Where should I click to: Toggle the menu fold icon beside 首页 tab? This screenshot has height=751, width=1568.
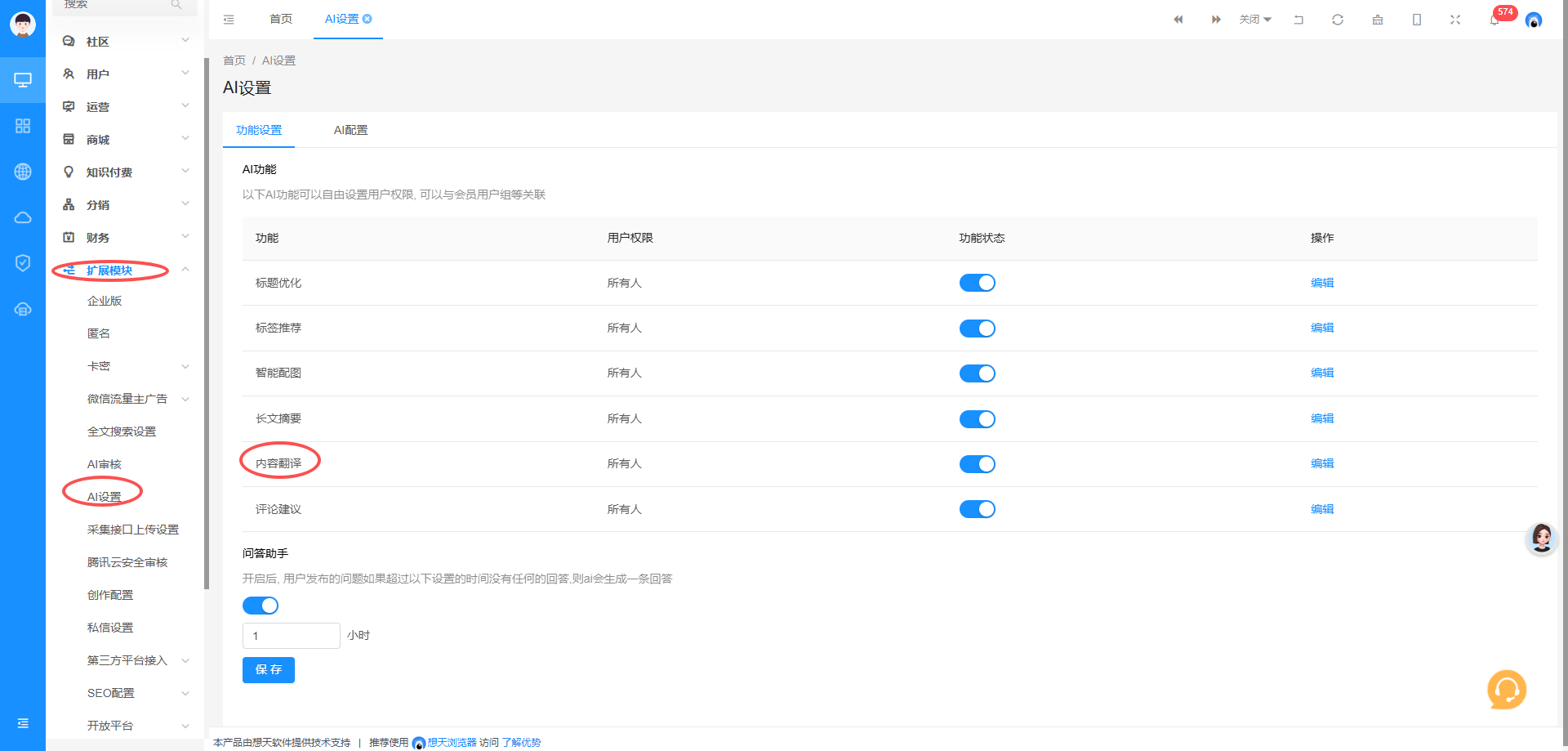tap(229, 19)
